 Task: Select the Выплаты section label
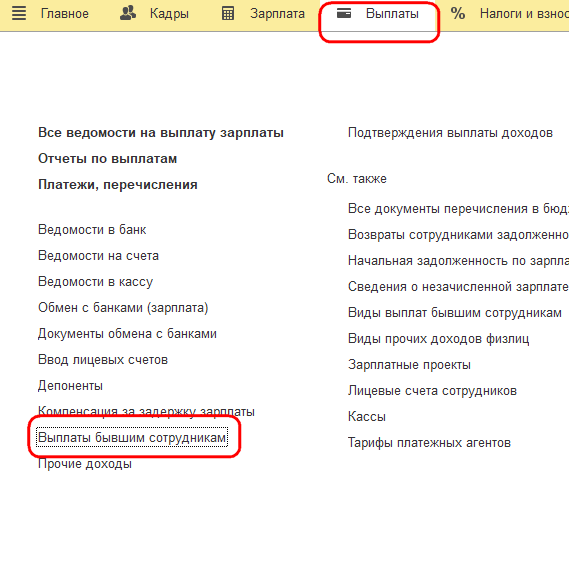click(392, 14)
